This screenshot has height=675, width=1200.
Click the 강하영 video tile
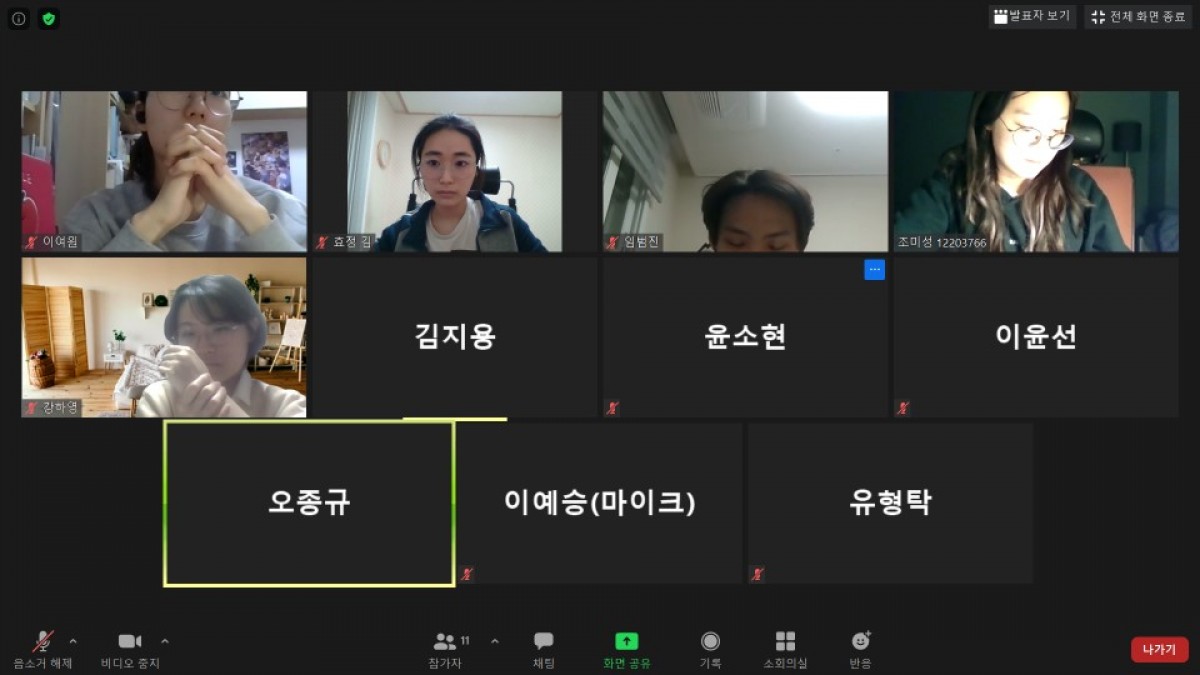(164, 337)
